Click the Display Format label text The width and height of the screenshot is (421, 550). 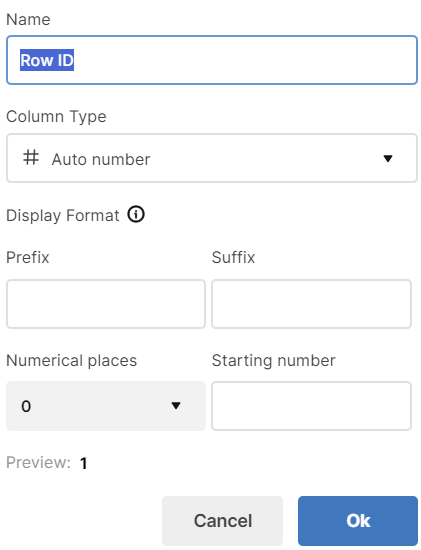point(63,215)
